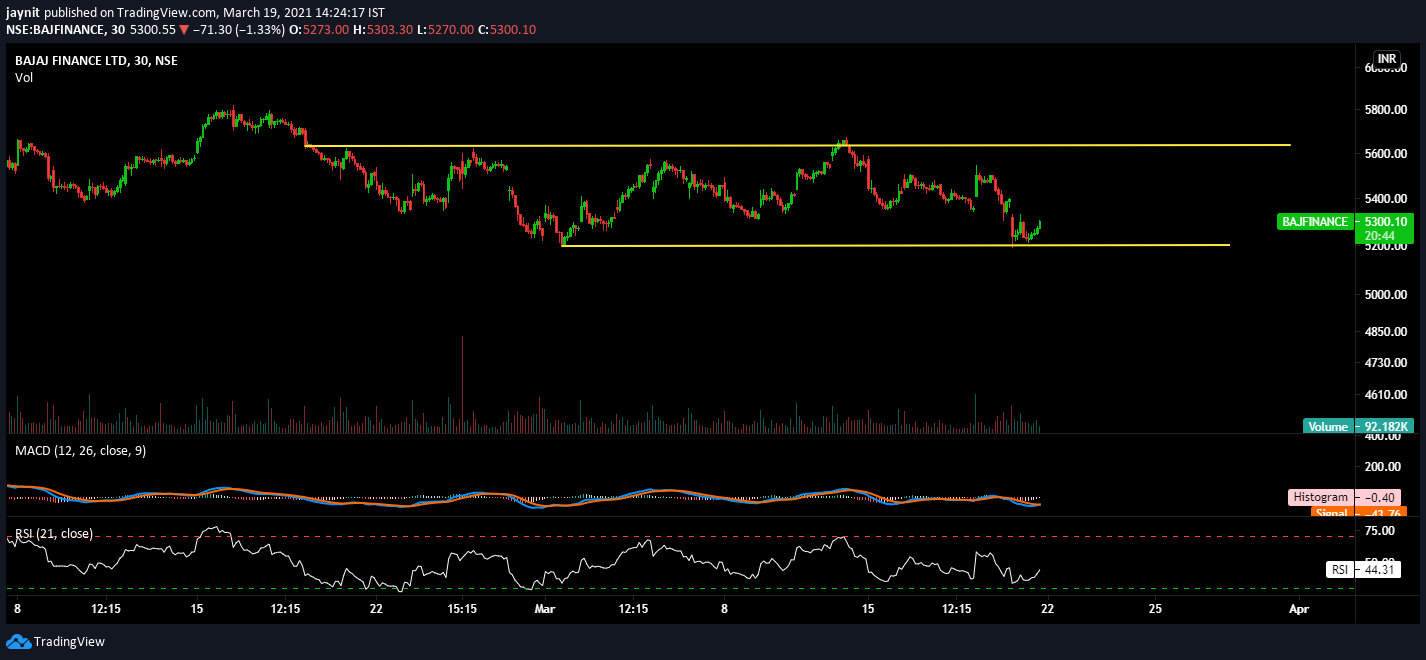Click the 5000.00 price axis label
This screenshot has height=660, width=1426.
point(1385,295)
